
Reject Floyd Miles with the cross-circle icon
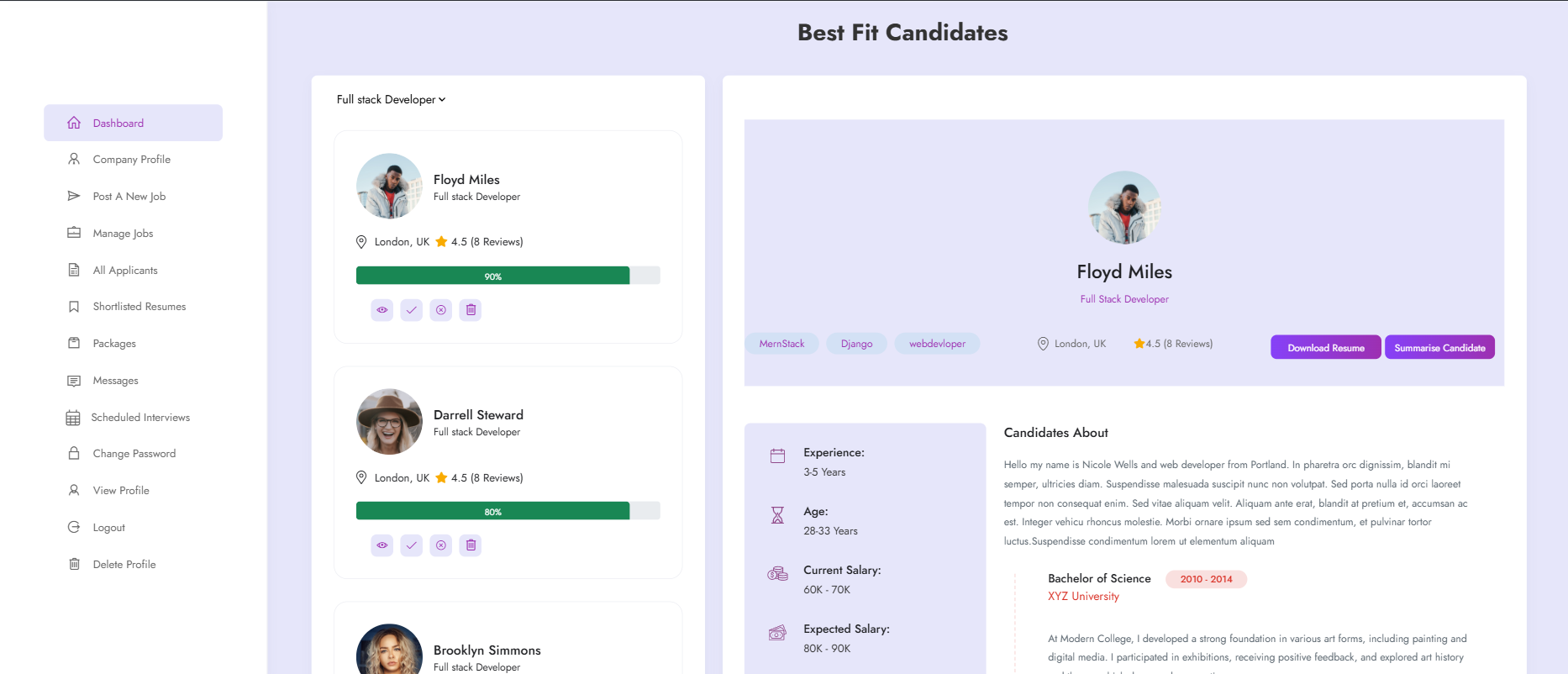tap(441, 310)
